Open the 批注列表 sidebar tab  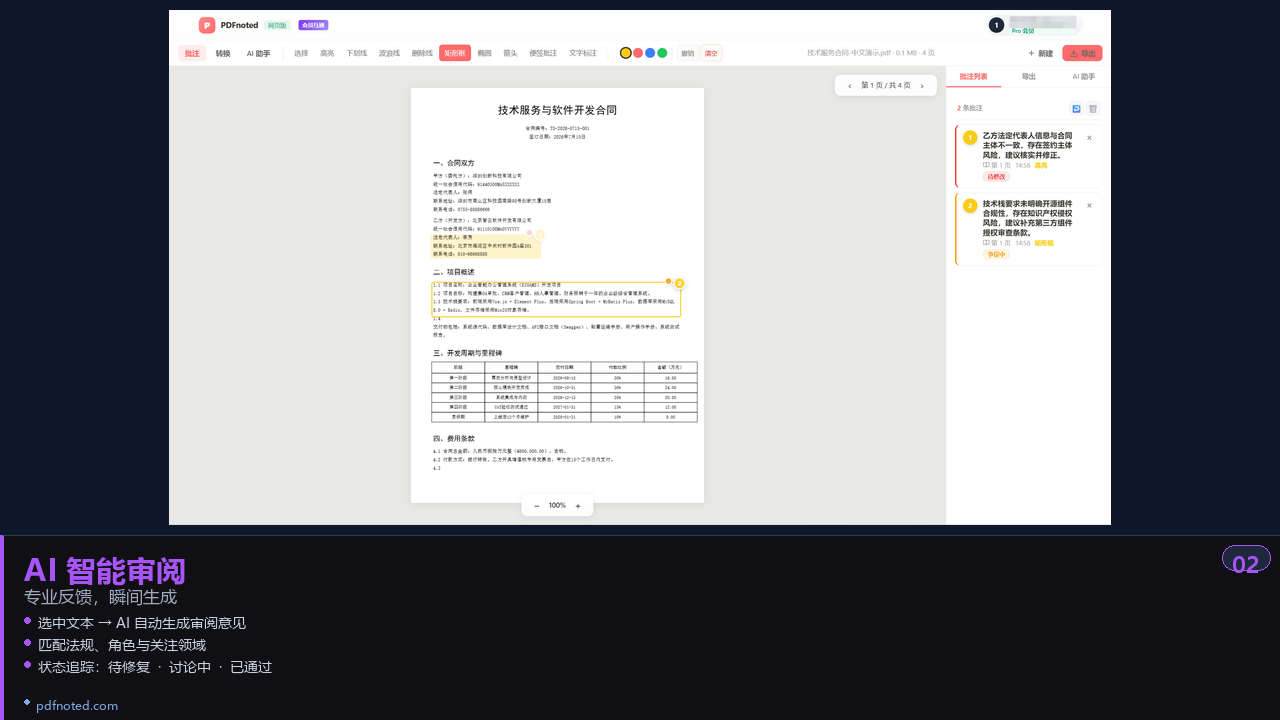(973, 76)
